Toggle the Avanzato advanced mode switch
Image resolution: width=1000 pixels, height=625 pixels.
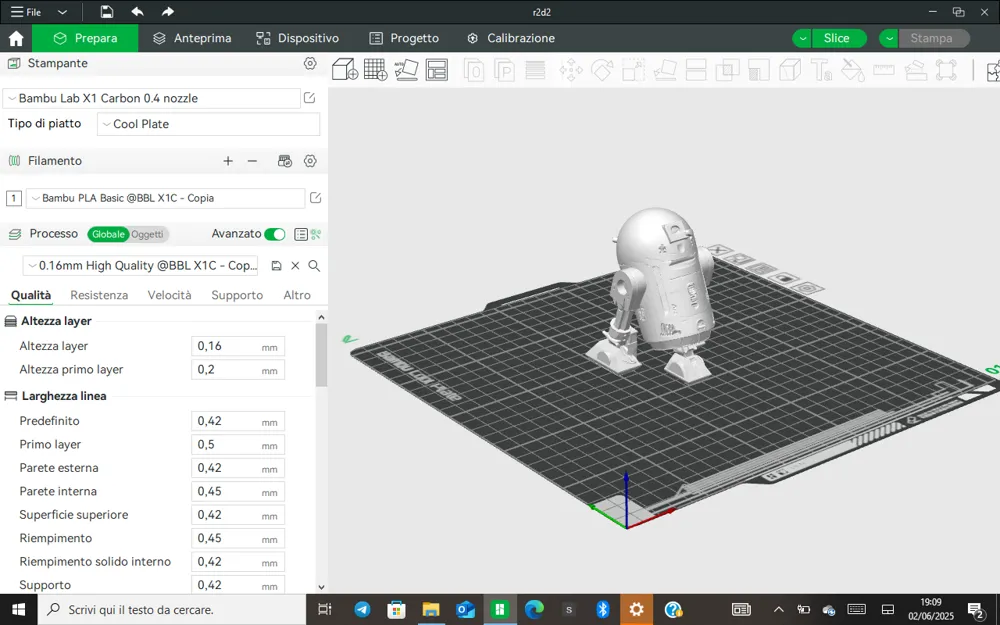pyautogui.click(x=275, y=234)
